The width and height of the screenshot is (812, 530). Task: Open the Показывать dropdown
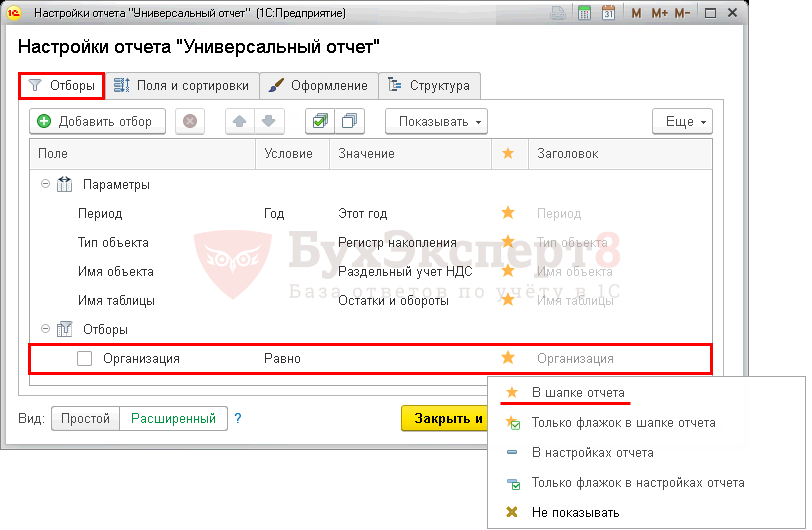coord(436,121)
